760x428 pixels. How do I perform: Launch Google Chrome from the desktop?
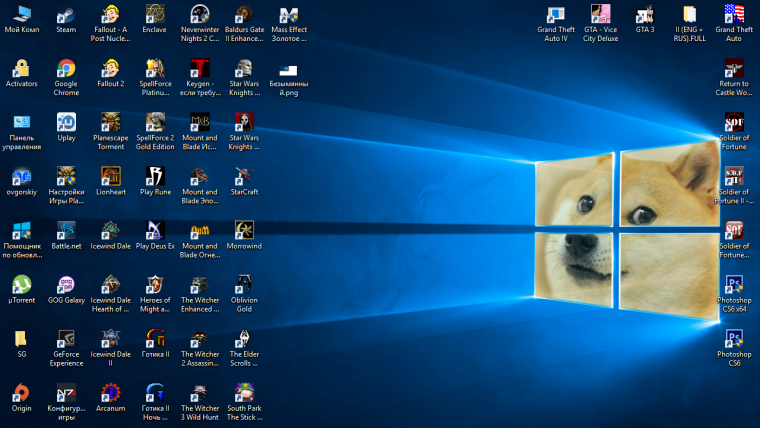66,69
